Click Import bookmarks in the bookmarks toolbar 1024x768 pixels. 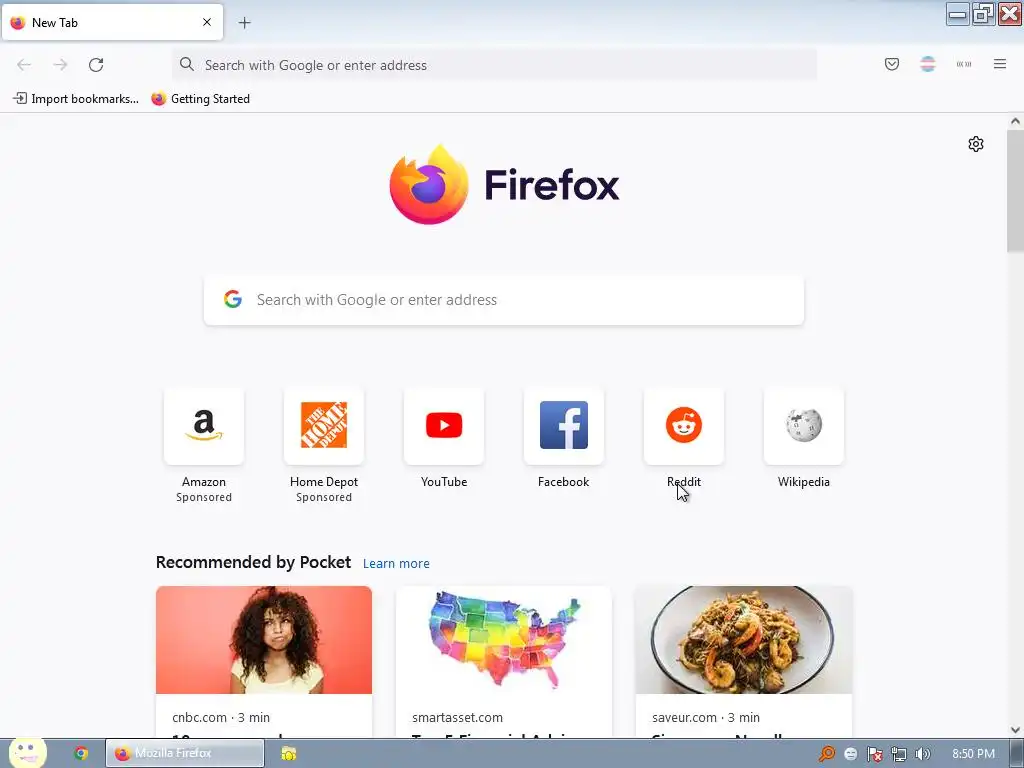click(76, 99)
